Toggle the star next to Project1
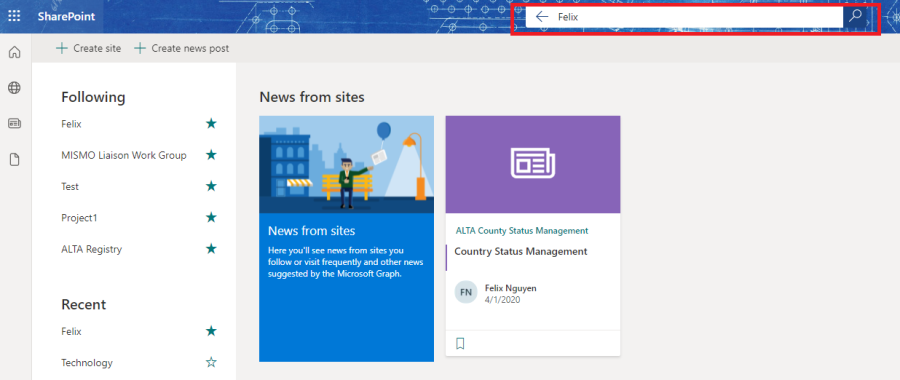Viewport: 900px width, 380px height. pyautogui.click(x=211, y=218)
